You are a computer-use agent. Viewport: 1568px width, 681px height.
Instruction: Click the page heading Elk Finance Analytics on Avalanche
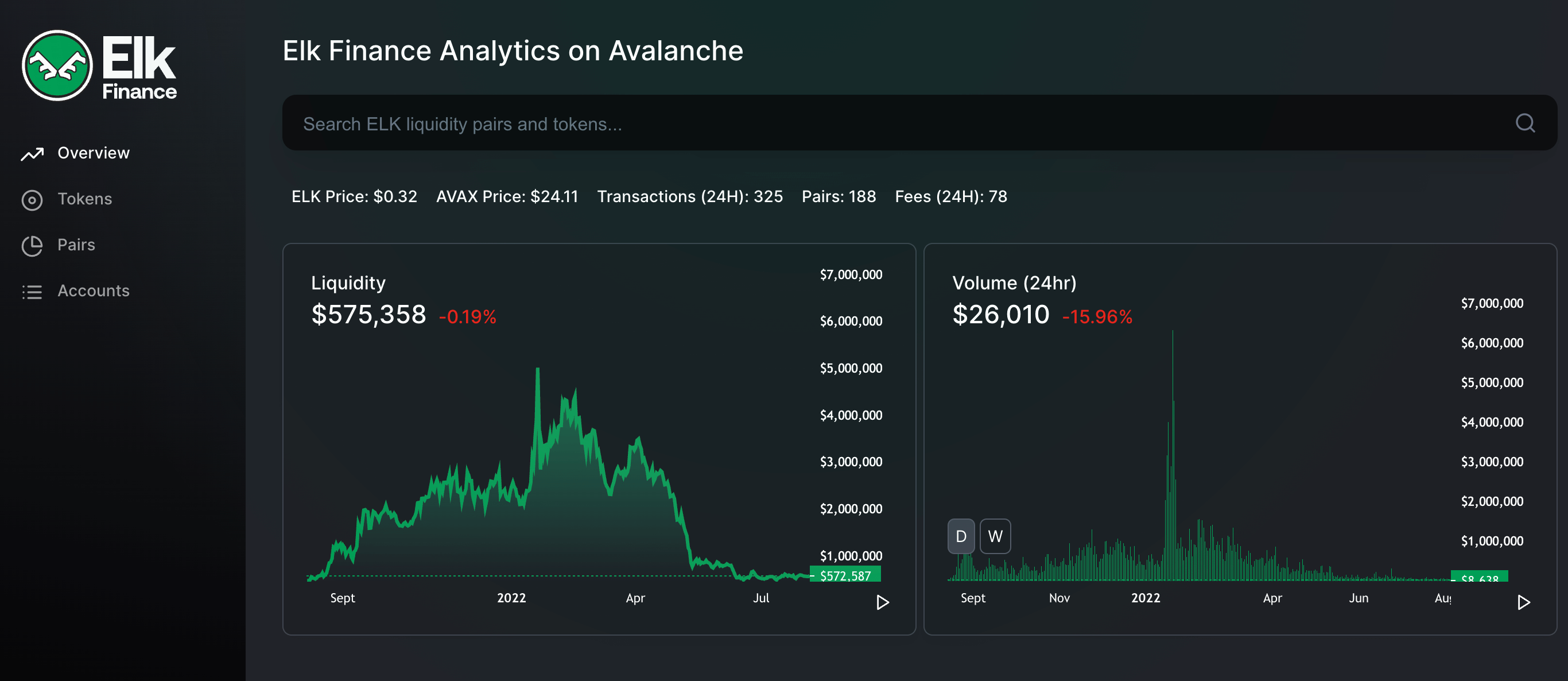(x=513, y=51)
